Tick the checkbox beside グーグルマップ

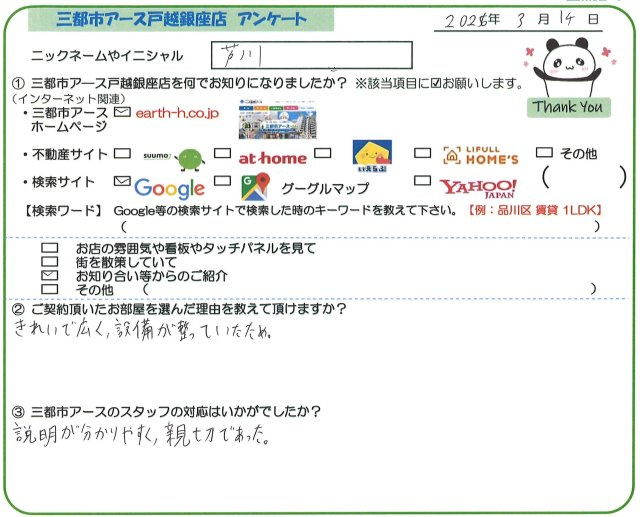[222, 181]
